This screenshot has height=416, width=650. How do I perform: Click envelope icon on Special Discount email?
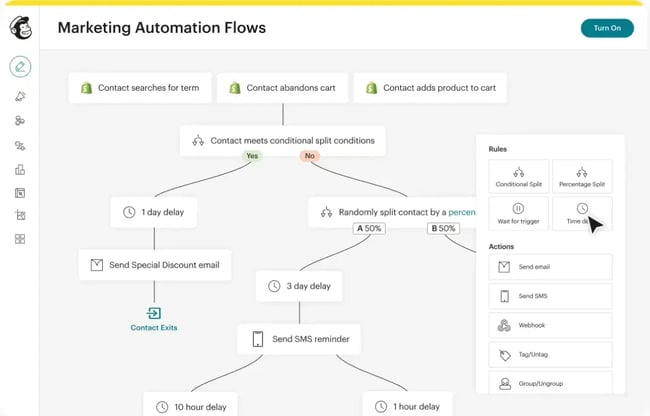tap(97, 265)
